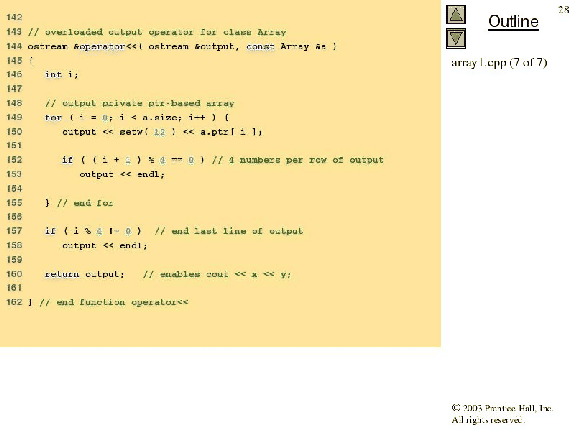Image resolution: width=575 pixels, height=431 pixels.
Task: Select the 'All rights reserved.' line
Action: (488, 420)
